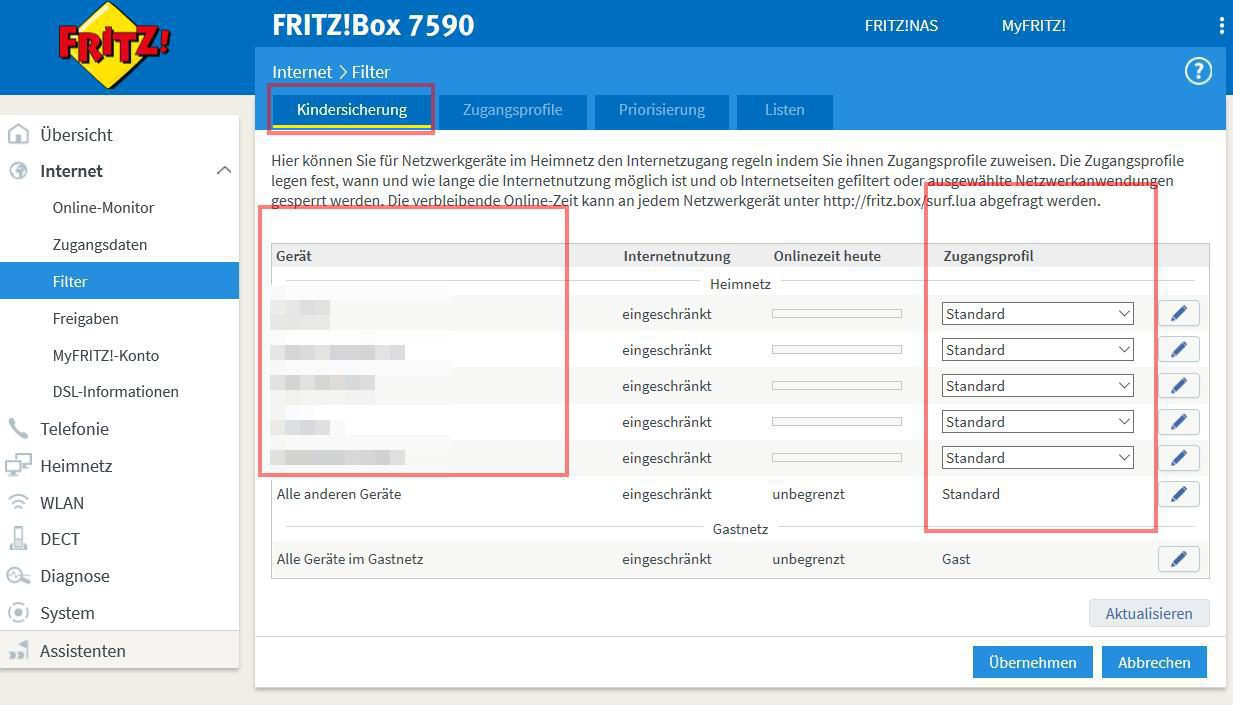
Task: Open Zugangsprofil dropdown for the second device
Action: tap(1037, 350)
